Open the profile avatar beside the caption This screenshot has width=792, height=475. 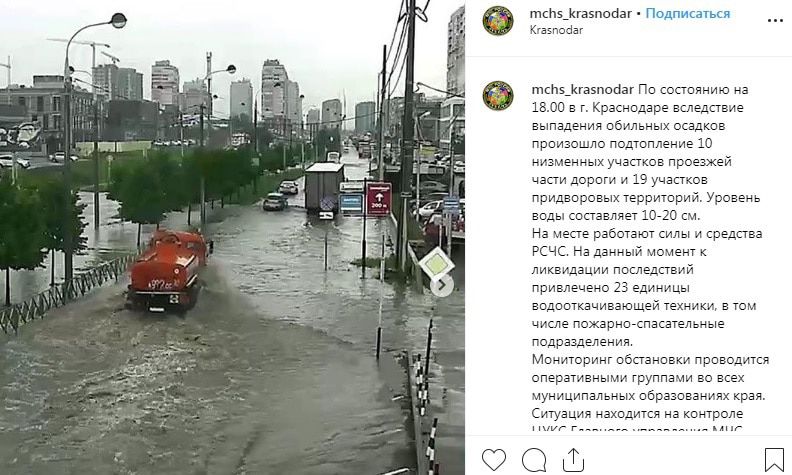click(x=498, y=96)
